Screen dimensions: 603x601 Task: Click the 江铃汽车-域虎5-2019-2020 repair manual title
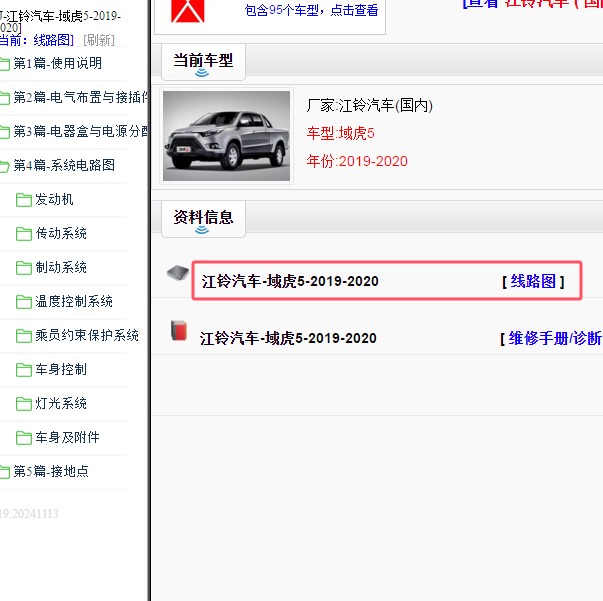288,338
